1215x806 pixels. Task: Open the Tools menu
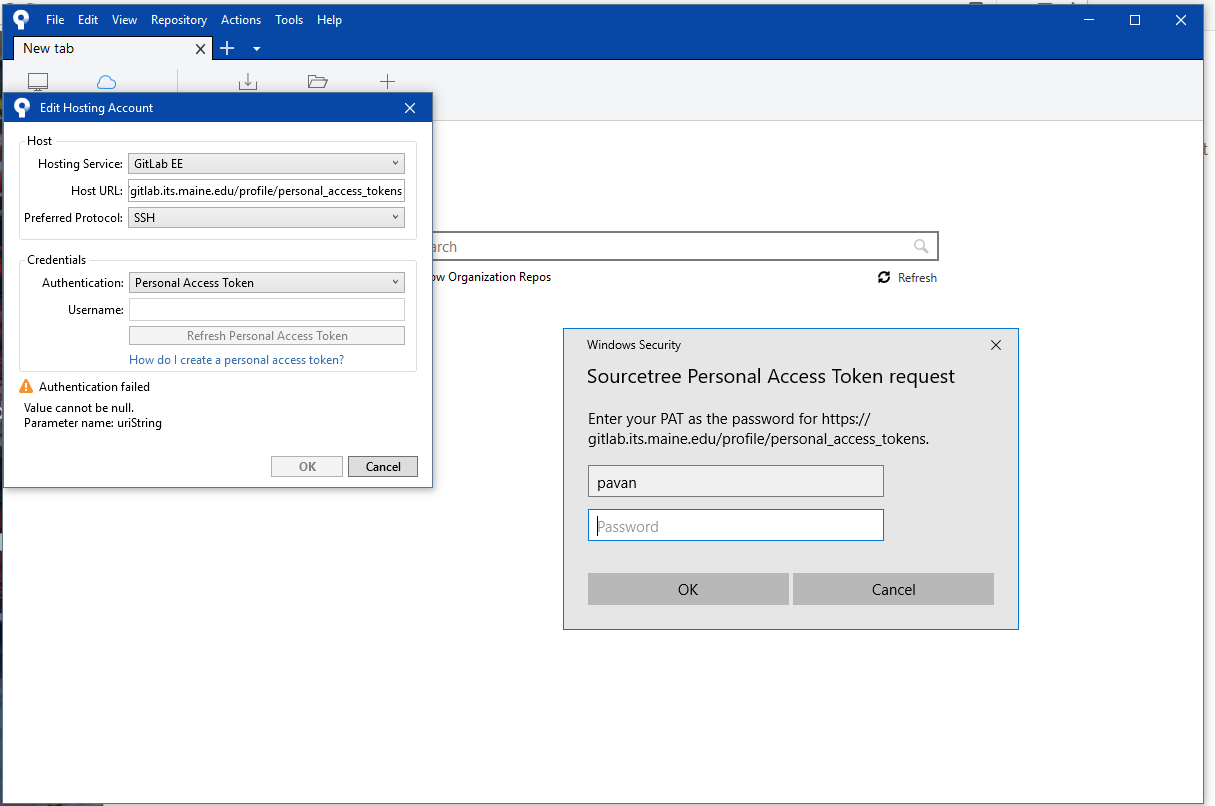[x=289, y=20]
